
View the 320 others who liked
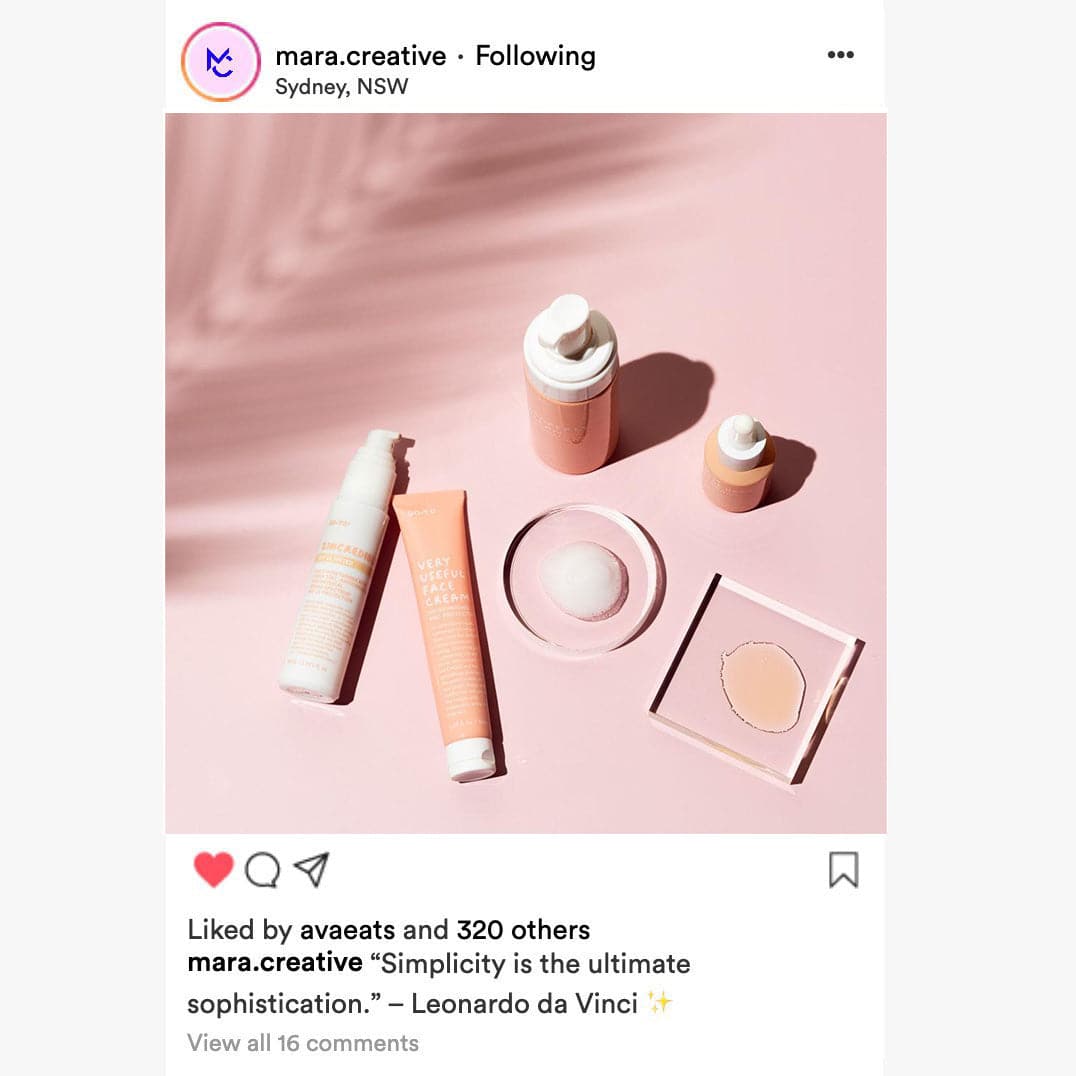point(523,931)
